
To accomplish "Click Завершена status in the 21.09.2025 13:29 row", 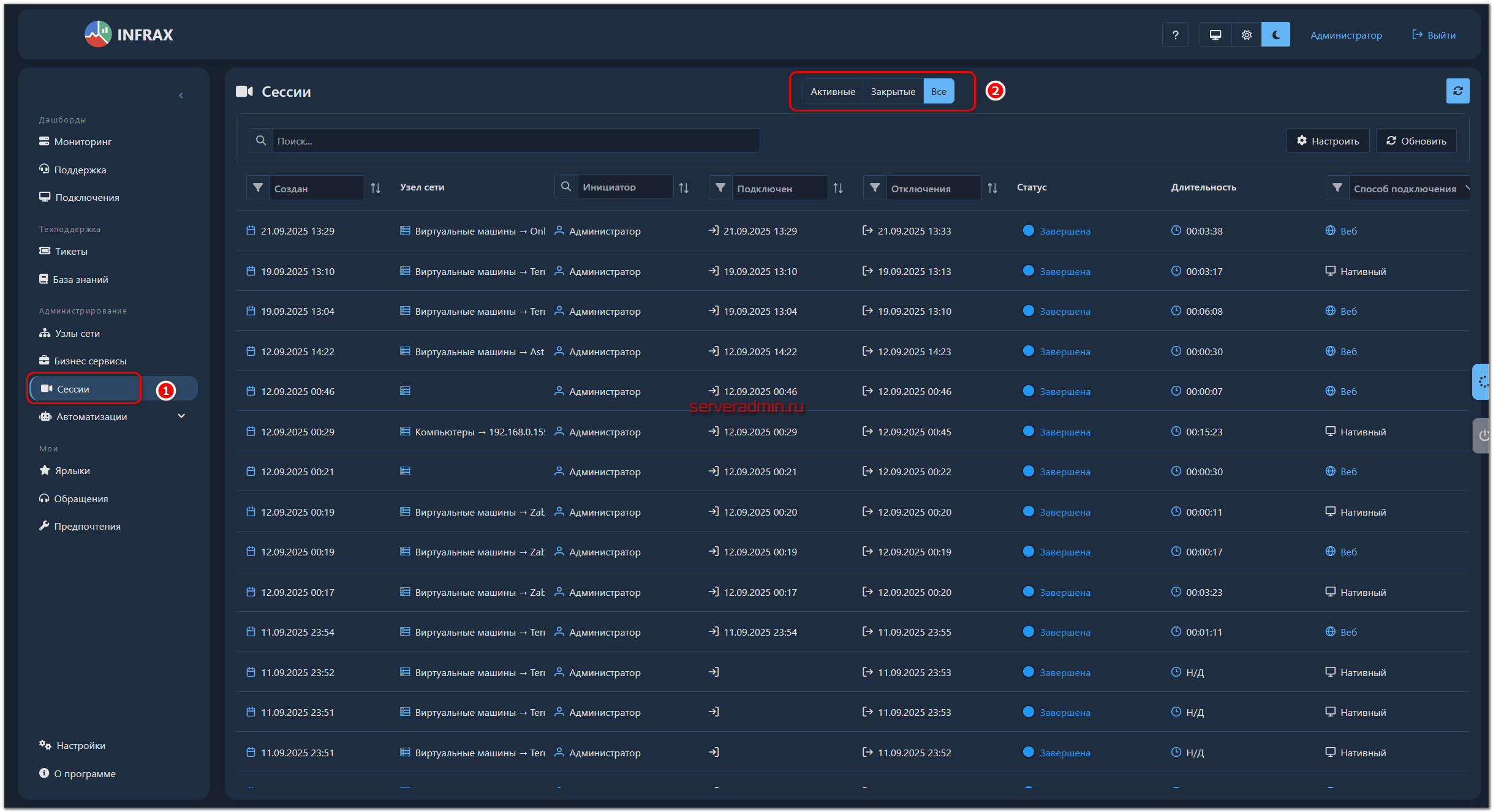I will (x=1065, y=231).
